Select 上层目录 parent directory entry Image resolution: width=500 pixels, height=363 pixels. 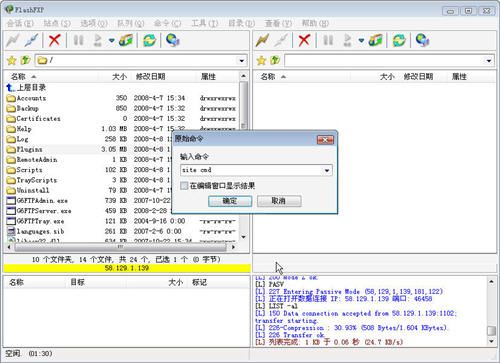(26, 88)
